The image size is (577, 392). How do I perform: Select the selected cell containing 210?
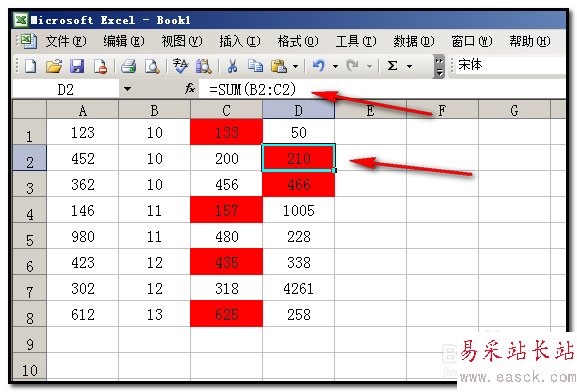(298, 158)
